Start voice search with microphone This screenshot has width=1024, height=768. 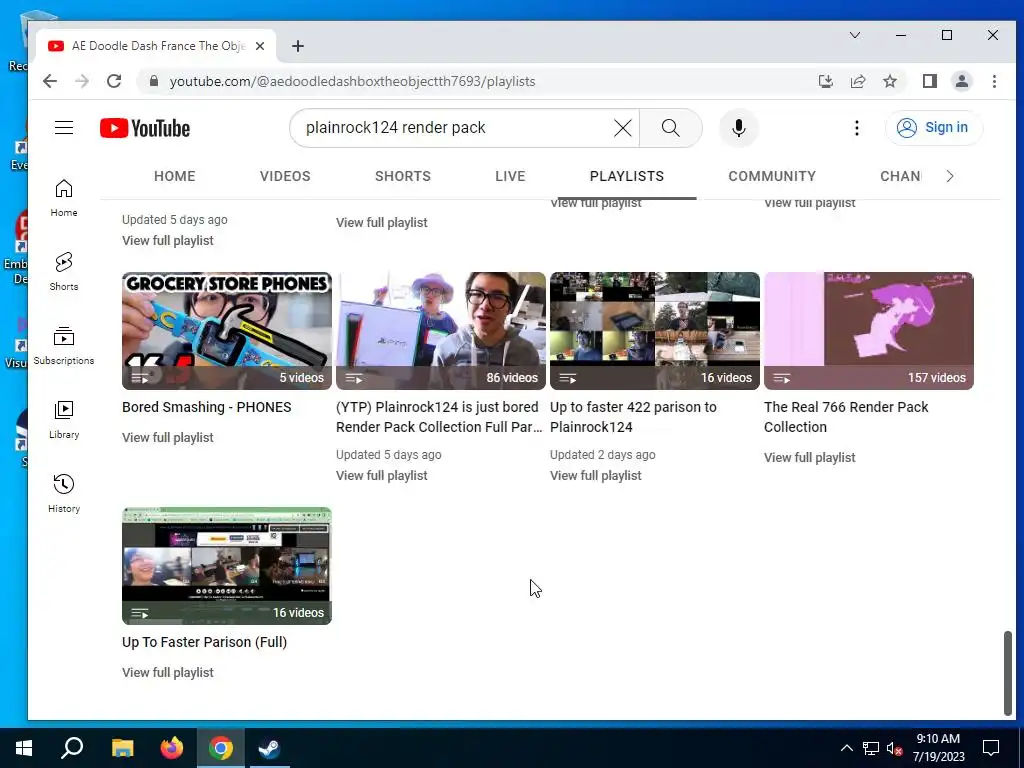[x=739, y=128]
